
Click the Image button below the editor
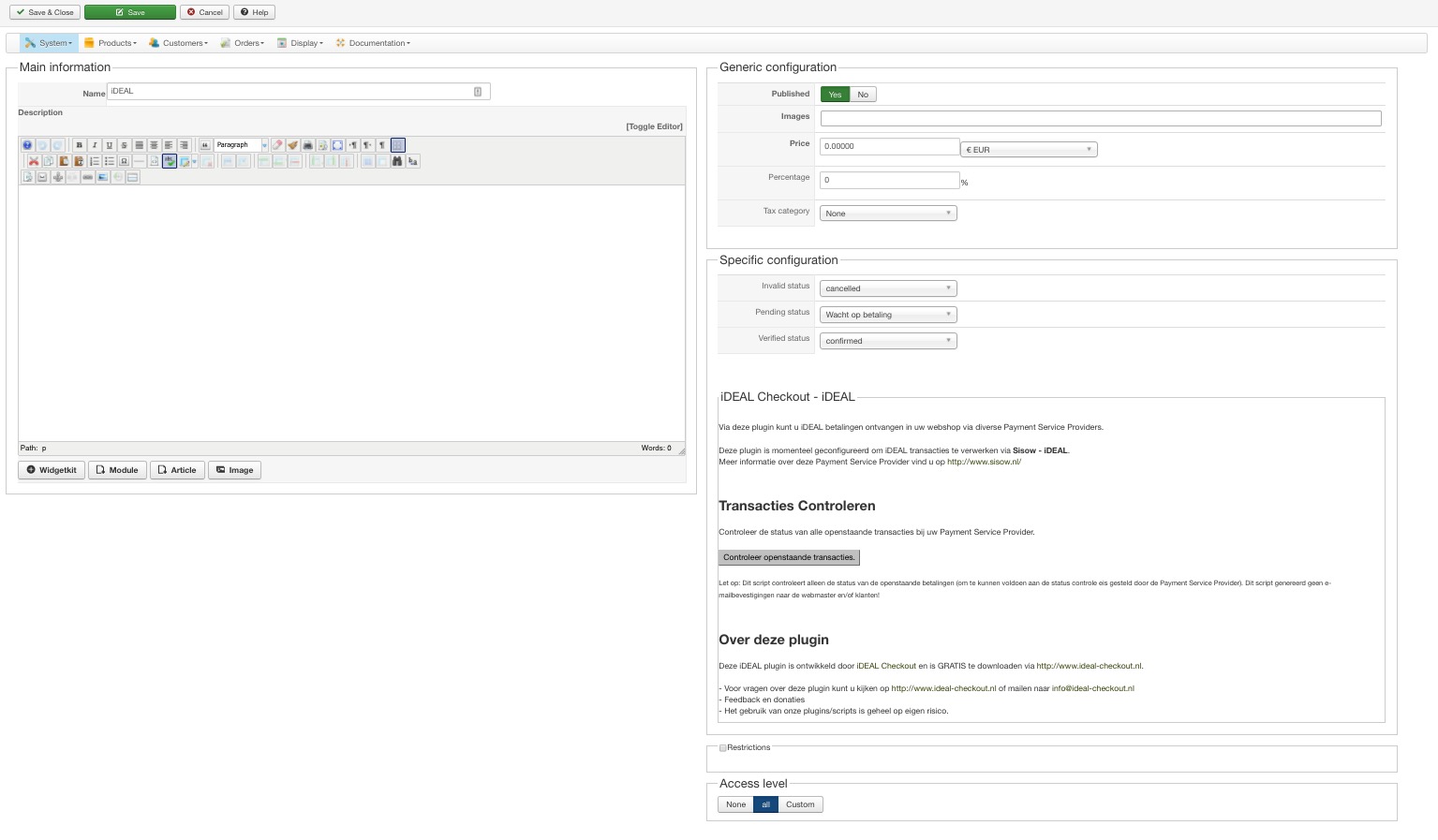(x=234, y=470)
